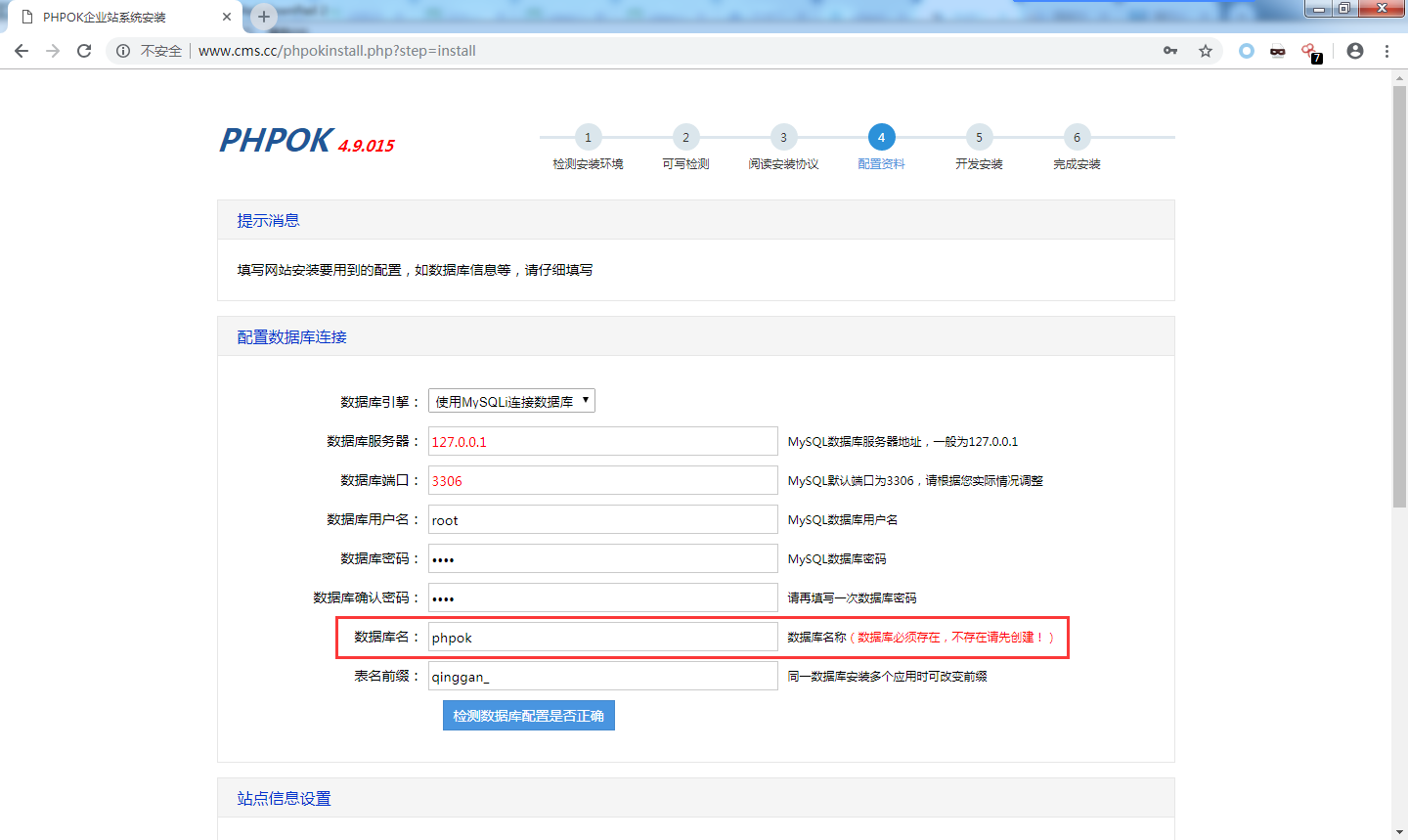Click the 表名前缀 field

click(x=603, y=676)
